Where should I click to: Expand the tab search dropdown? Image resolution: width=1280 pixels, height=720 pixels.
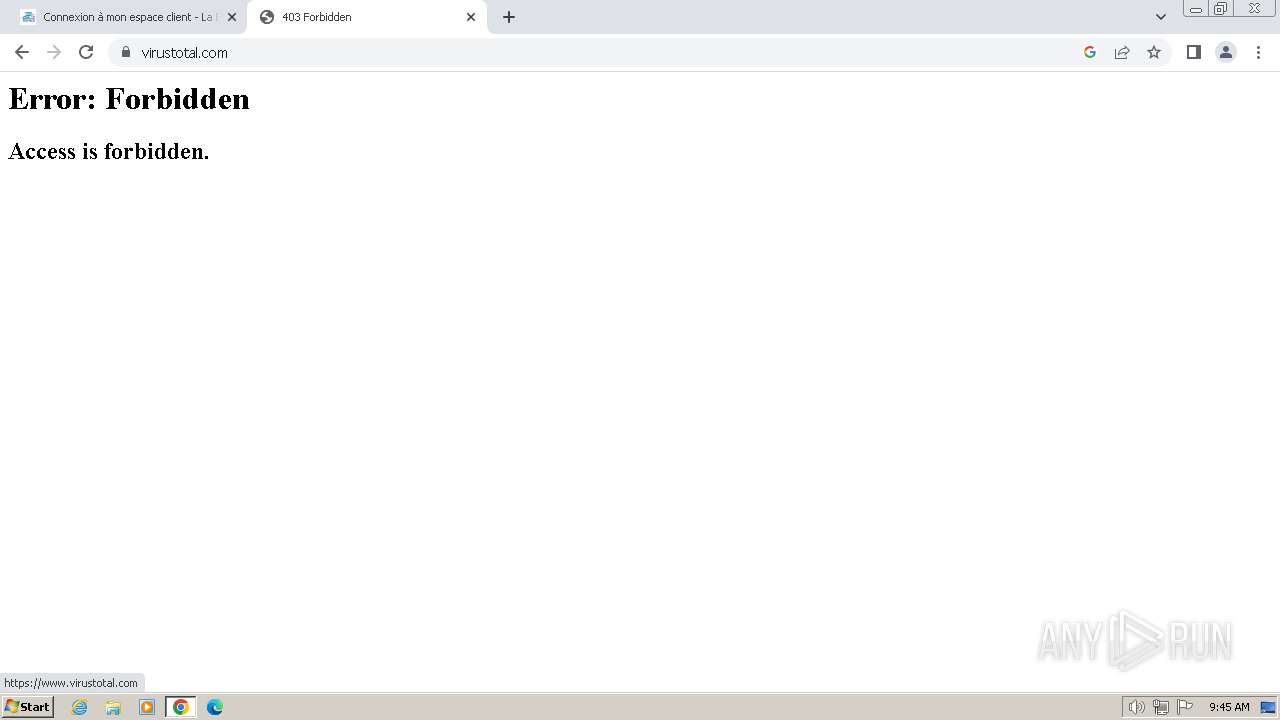[x=1161, y=17]
